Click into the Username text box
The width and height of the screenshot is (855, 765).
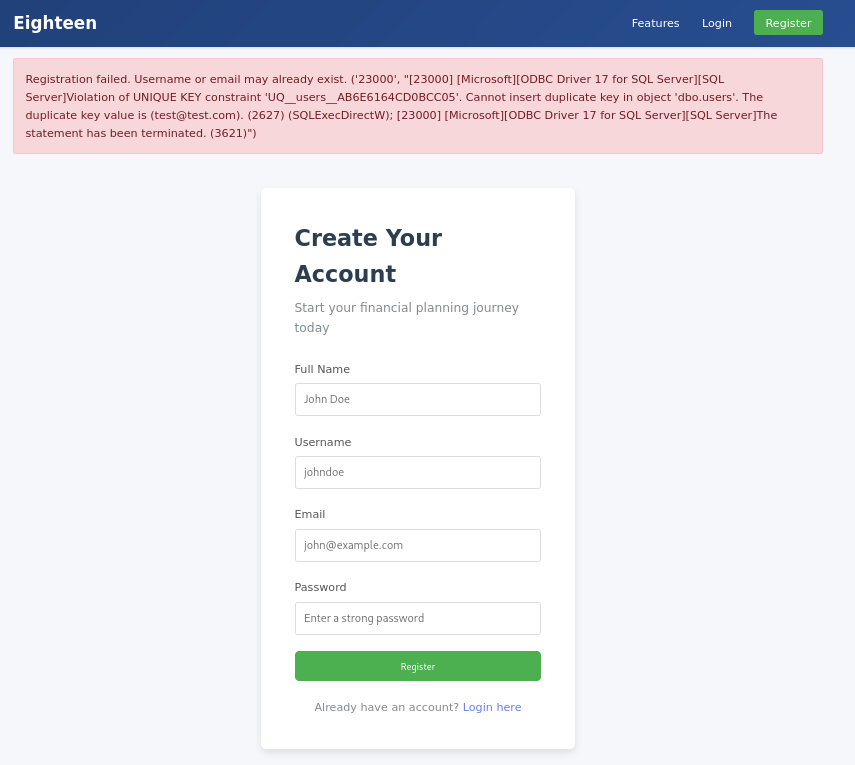(417, 472)
